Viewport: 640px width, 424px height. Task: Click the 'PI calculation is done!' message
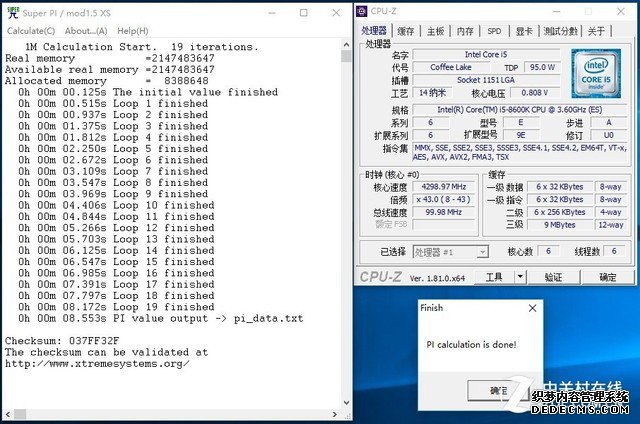471,344
